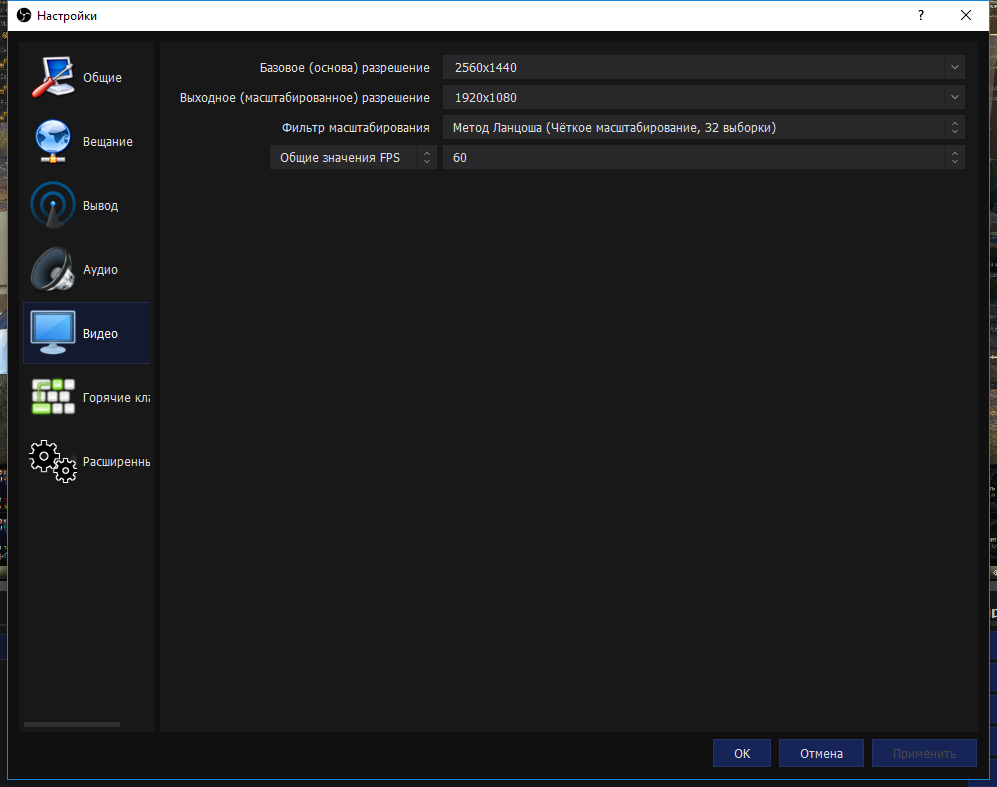Expand the scaling filter Lanczos dropdown

(703, 128)
